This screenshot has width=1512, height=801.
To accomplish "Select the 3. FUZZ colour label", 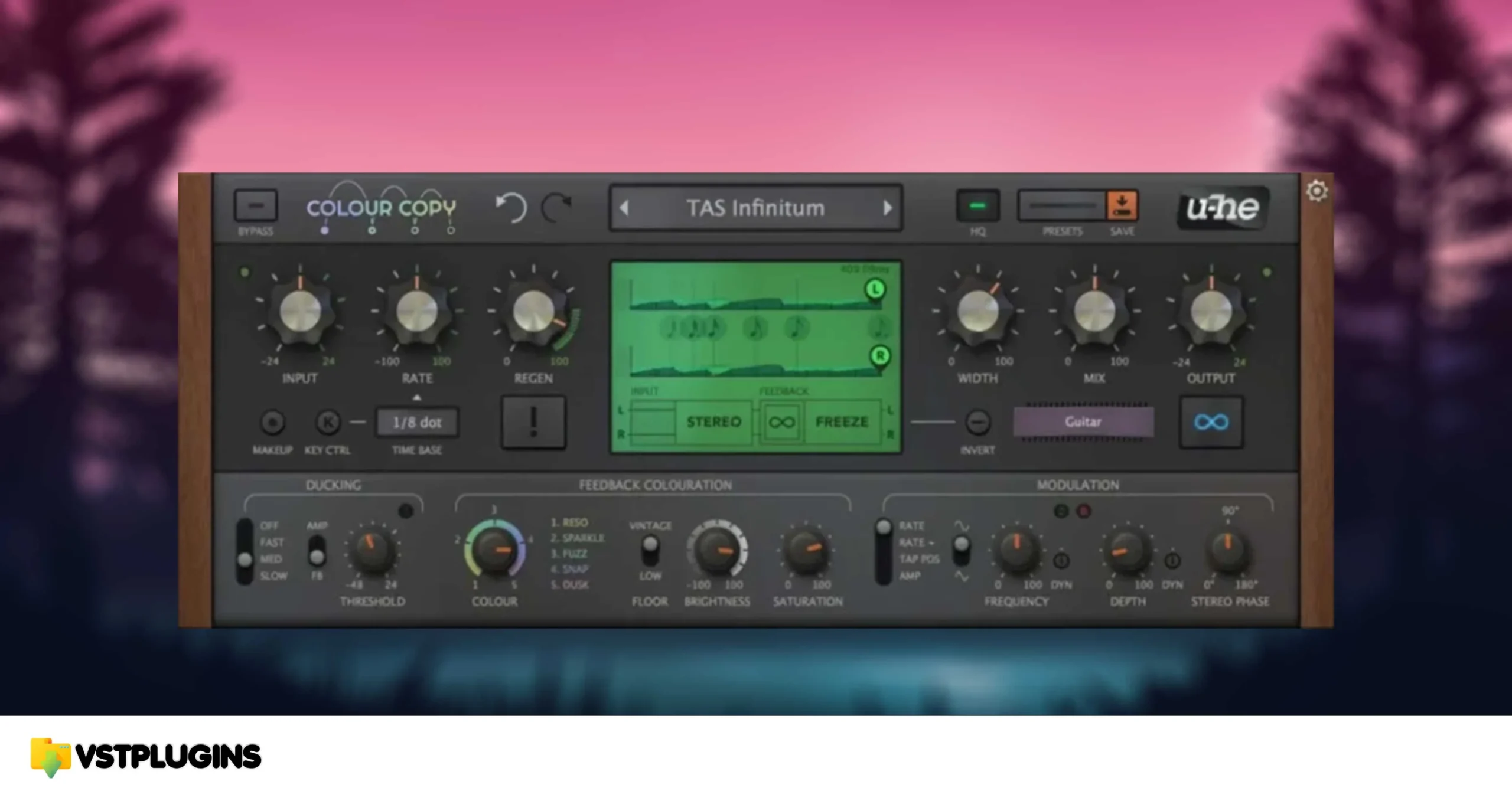I will [569, 554].
